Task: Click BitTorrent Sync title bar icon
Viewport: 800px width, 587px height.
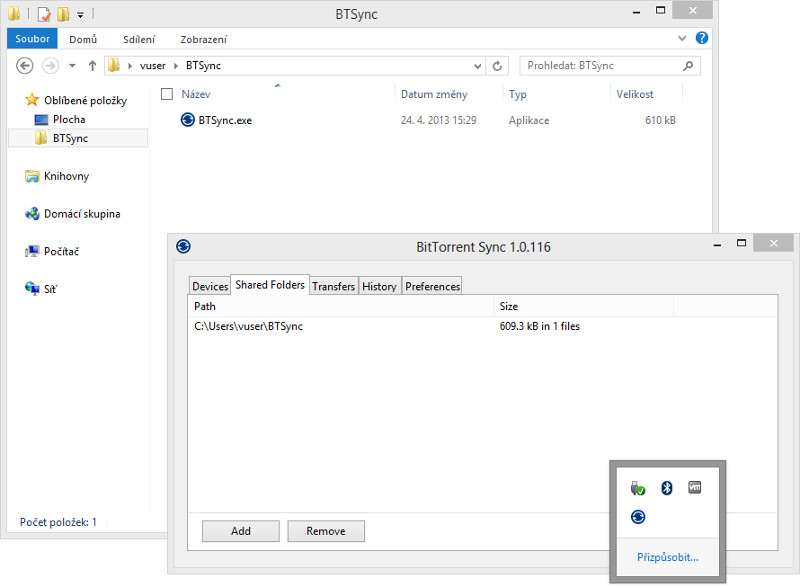Action: (x=183, y=246)
